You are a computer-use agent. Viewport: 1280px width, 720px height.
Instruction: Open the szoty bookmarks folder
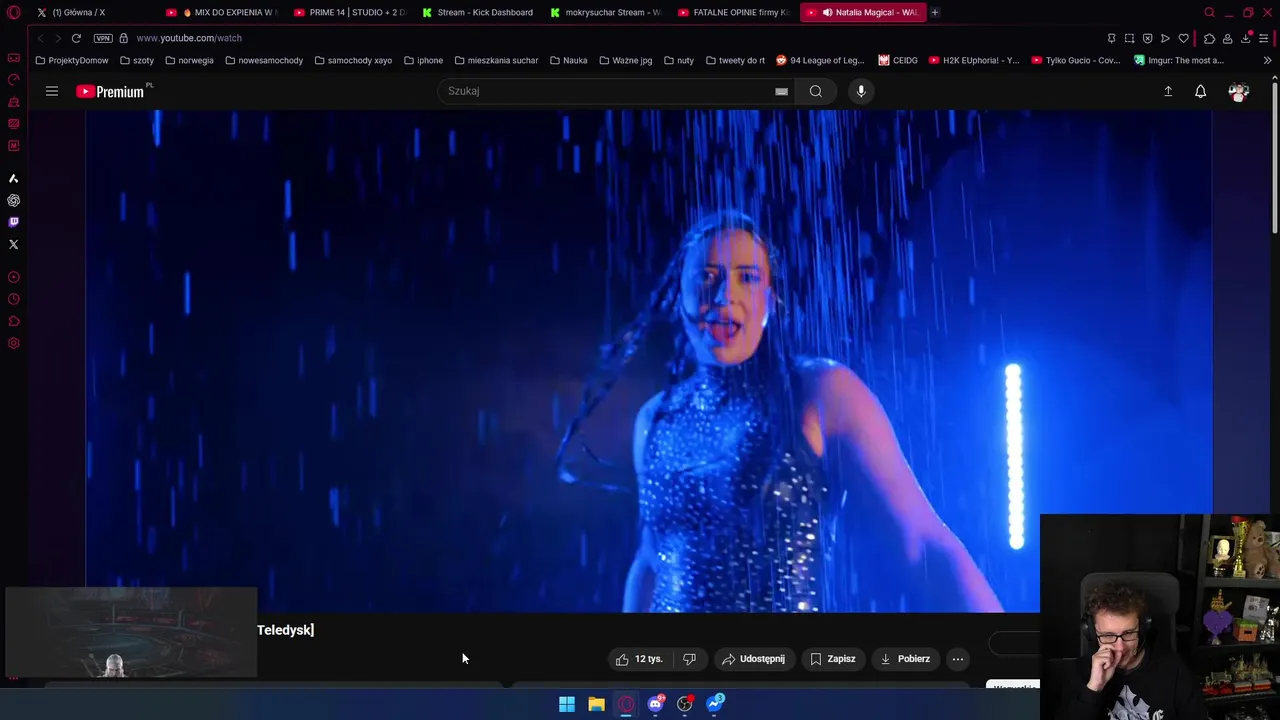pyautogui.click(x=137, y=60)
